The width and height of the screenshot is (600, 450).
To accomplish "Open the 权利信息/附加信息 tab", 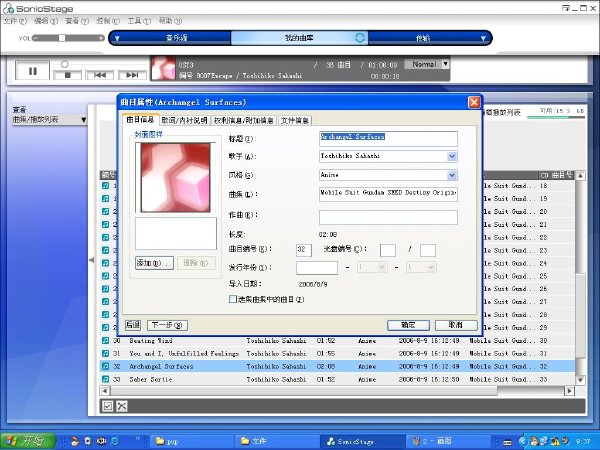I will [x=244, y=120].
